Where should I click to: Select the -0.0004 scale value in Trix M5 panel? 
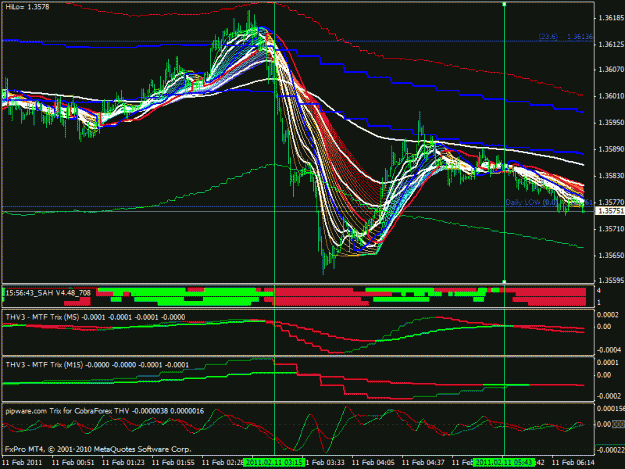(x=609, y=350)
